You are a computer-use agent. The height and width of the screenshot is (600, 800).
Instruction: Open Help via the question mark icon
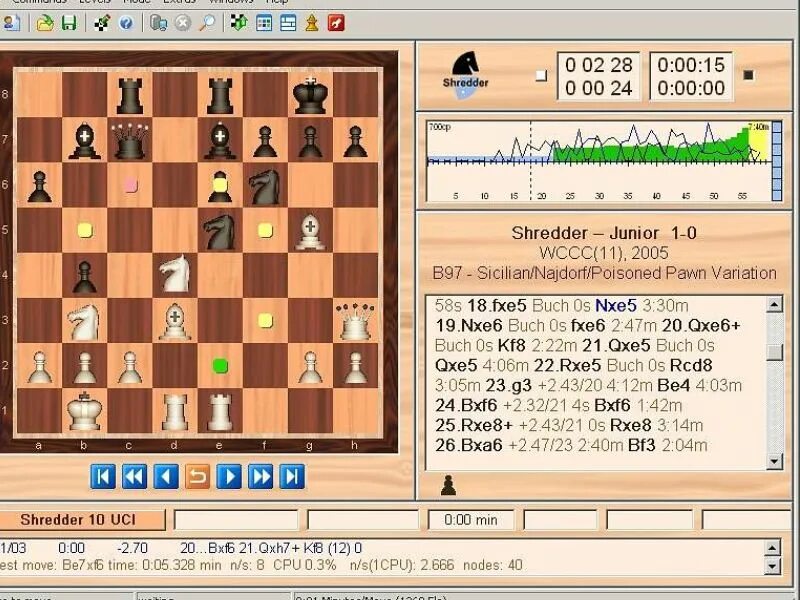[x=123, y=22]
